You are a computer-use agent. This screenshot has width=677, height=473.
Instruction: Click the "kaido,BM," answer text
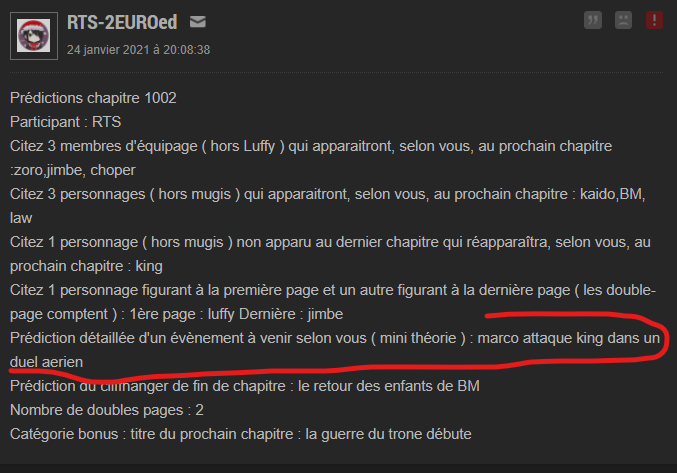tap(612, 194)
